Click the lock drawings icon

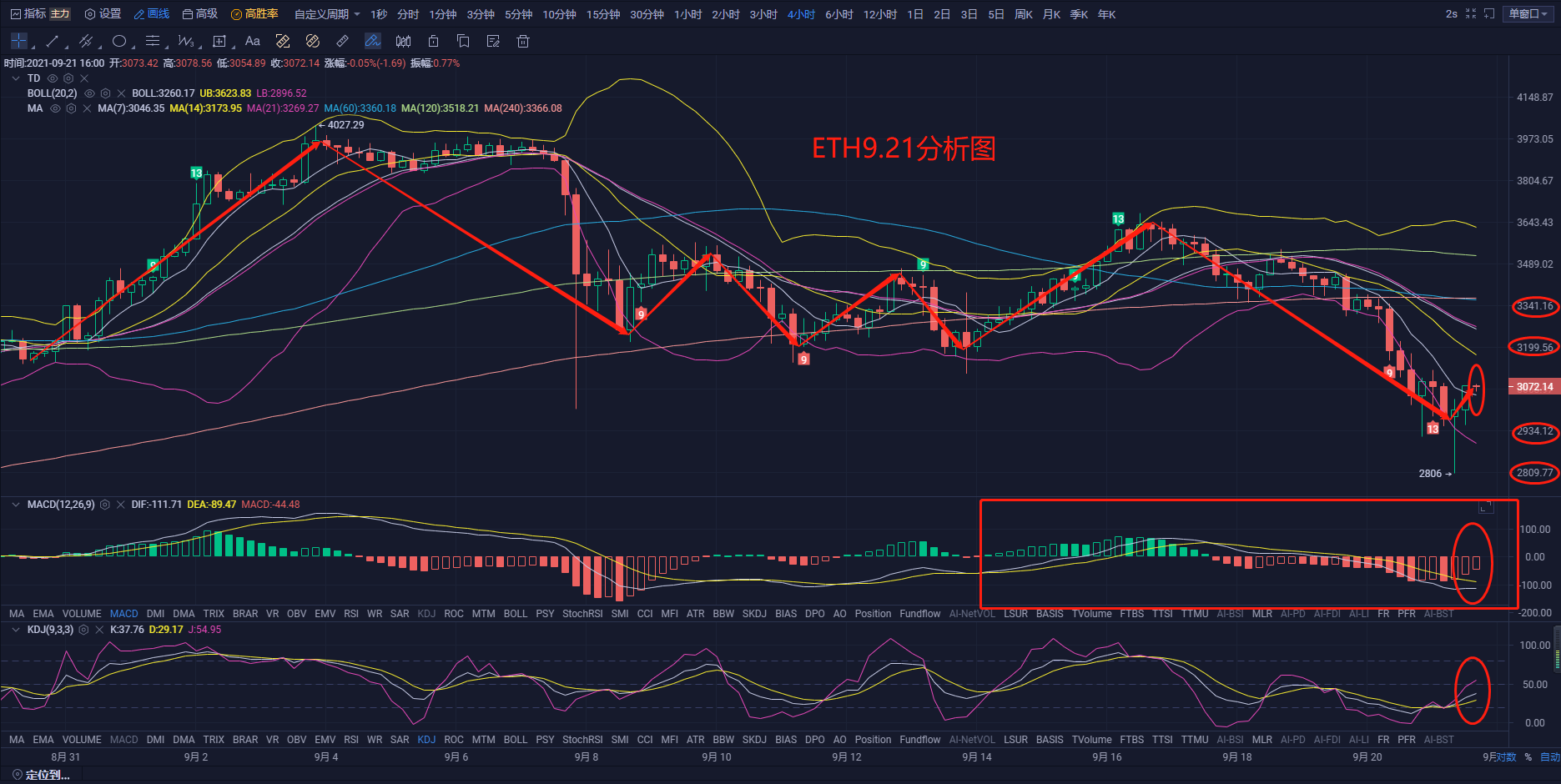433,41
